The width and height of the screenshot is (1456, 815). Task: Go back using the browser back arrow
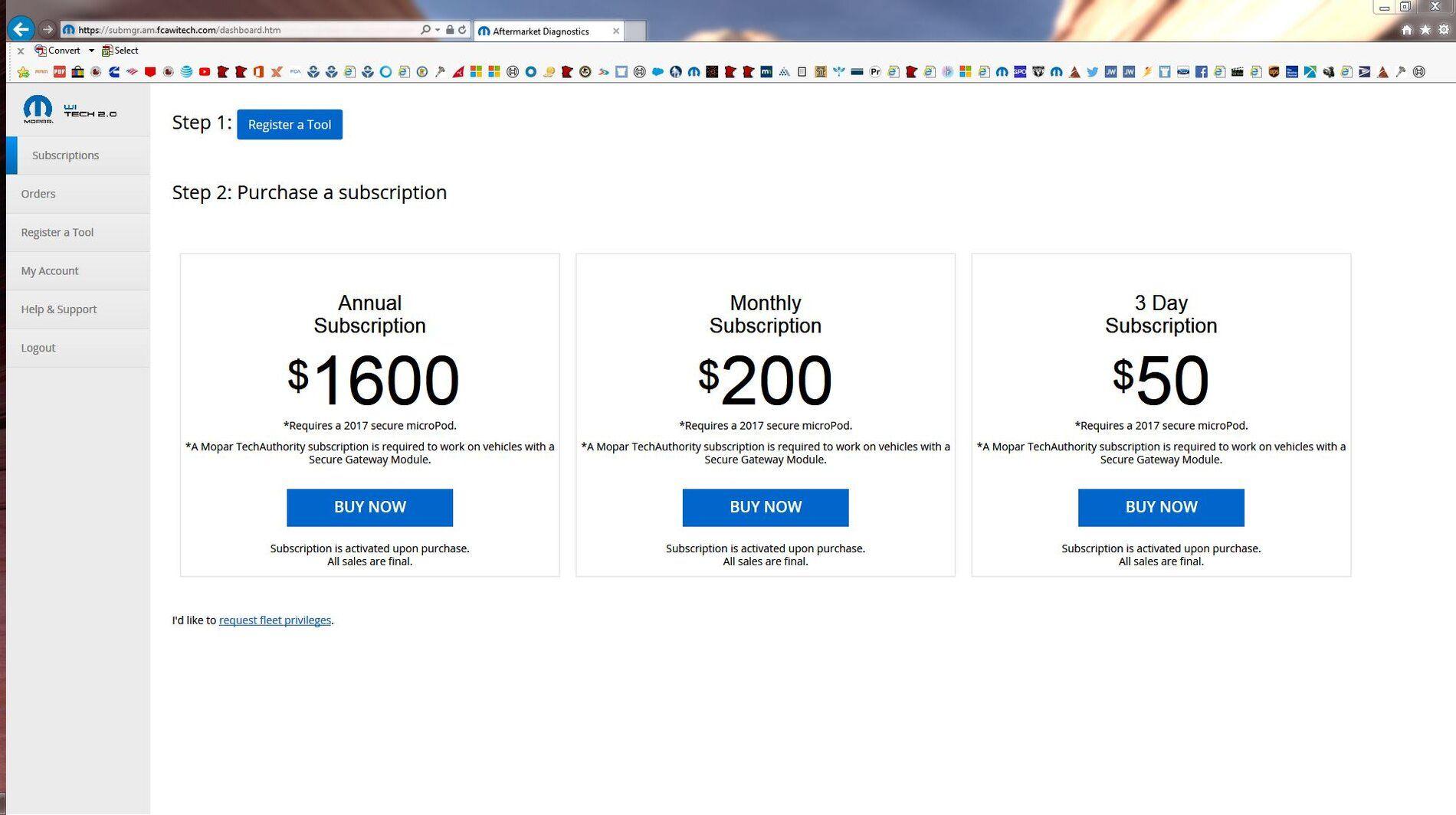pyautogui.click(x=21, y=29)
